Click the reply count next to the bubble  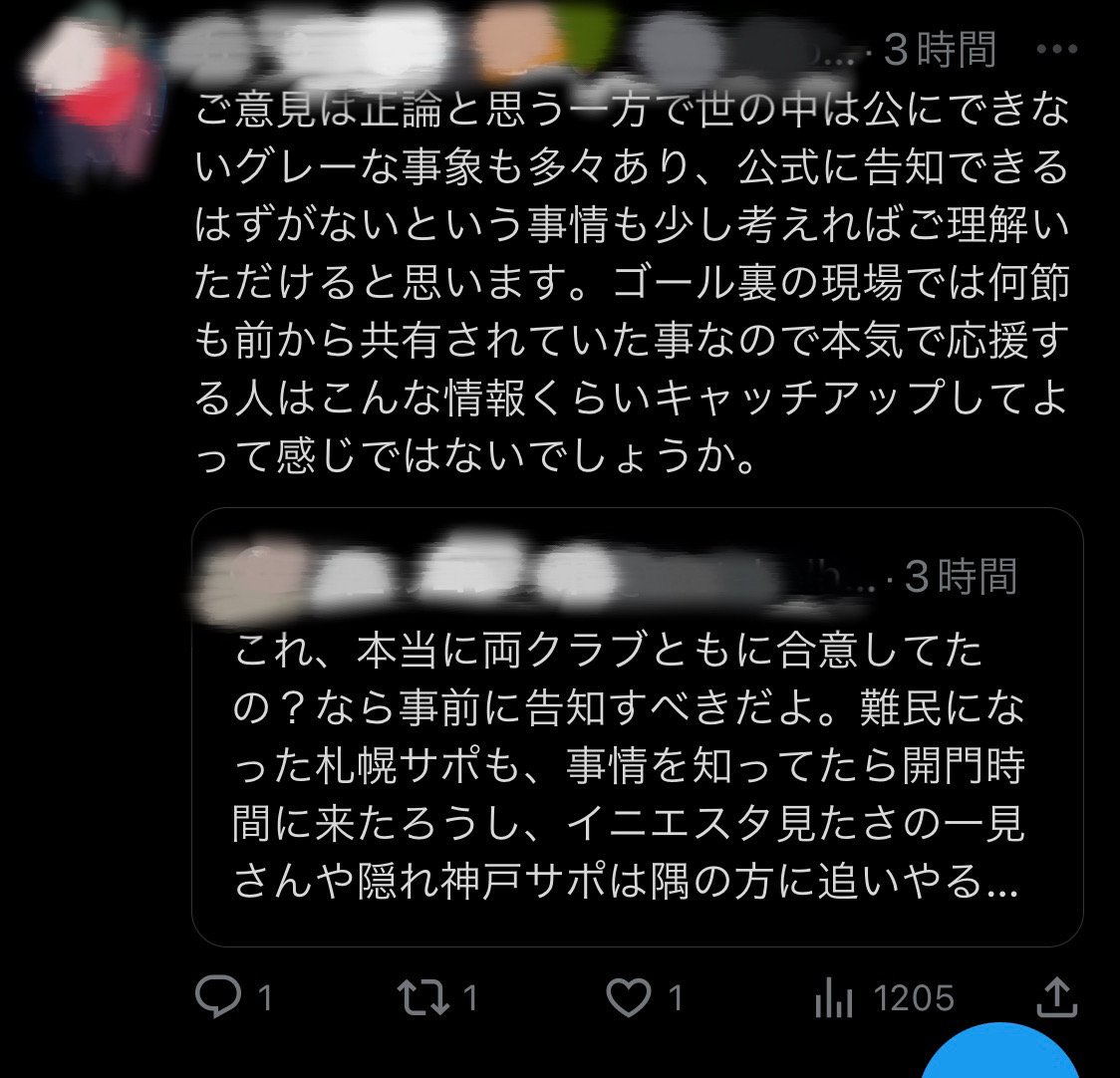pos(265,998)
